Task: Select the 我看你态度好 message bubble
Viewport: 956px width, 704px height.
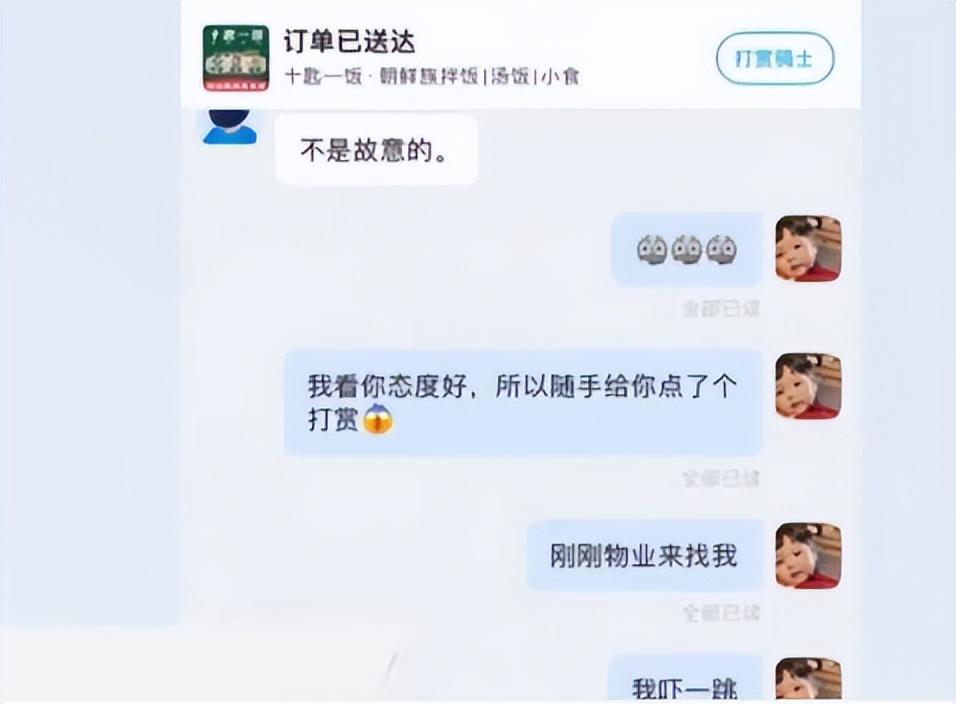Action: pos(523,403)
